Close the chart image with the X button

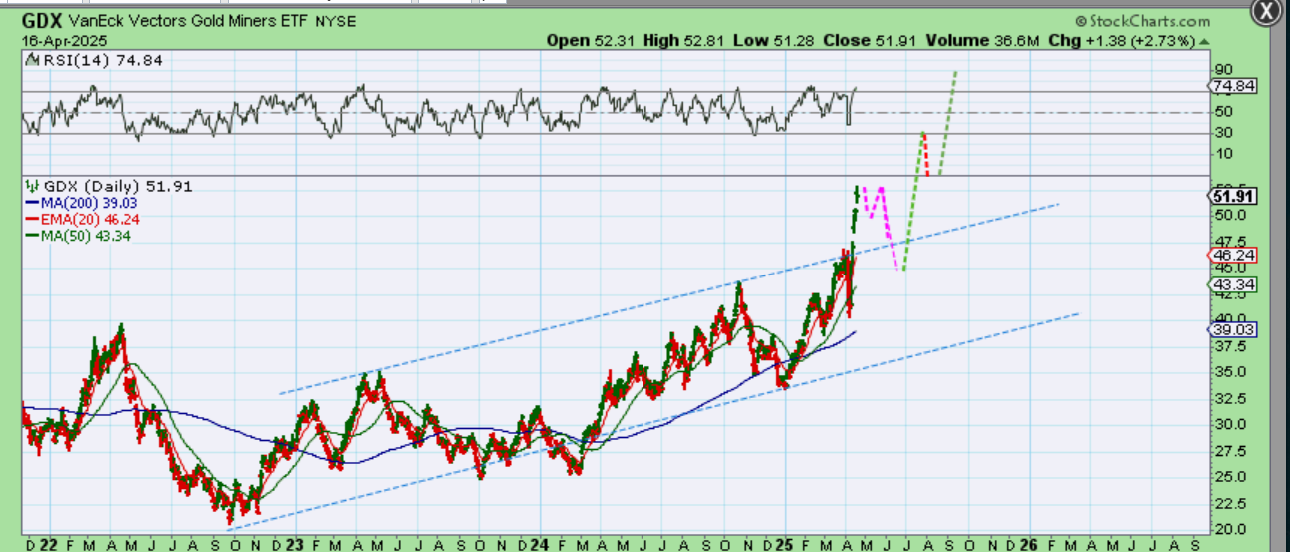coord(1266,11)
